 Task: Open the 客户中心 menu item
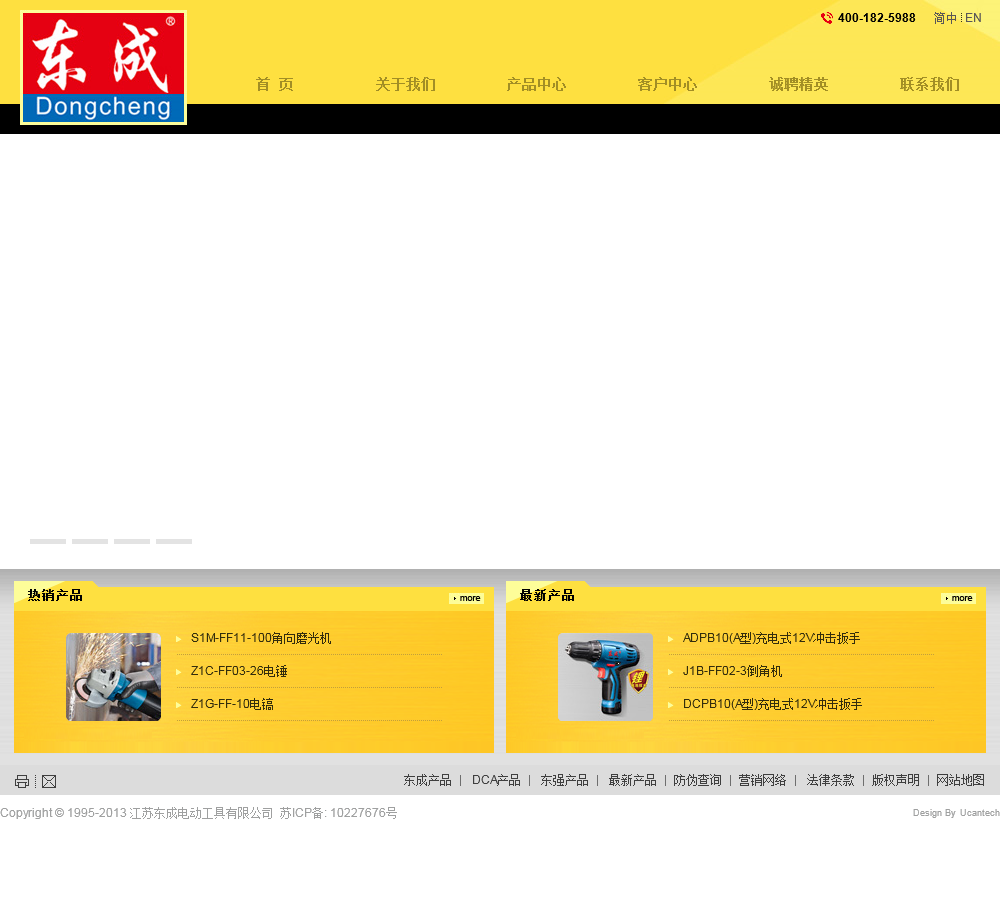click(667, 84)
